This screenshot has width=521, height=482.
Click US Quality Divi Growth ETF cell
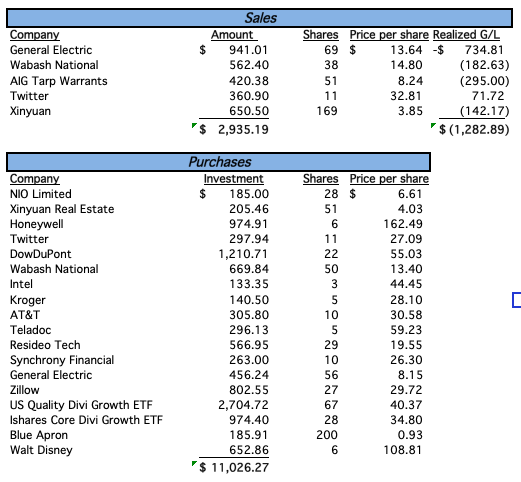81,405
